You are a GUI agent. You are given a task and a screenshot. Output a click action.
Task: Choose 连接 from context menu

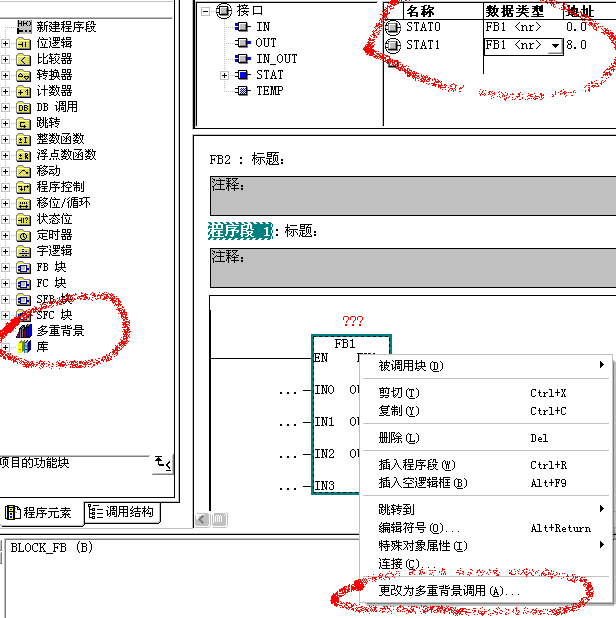click(x=487, y=564)
